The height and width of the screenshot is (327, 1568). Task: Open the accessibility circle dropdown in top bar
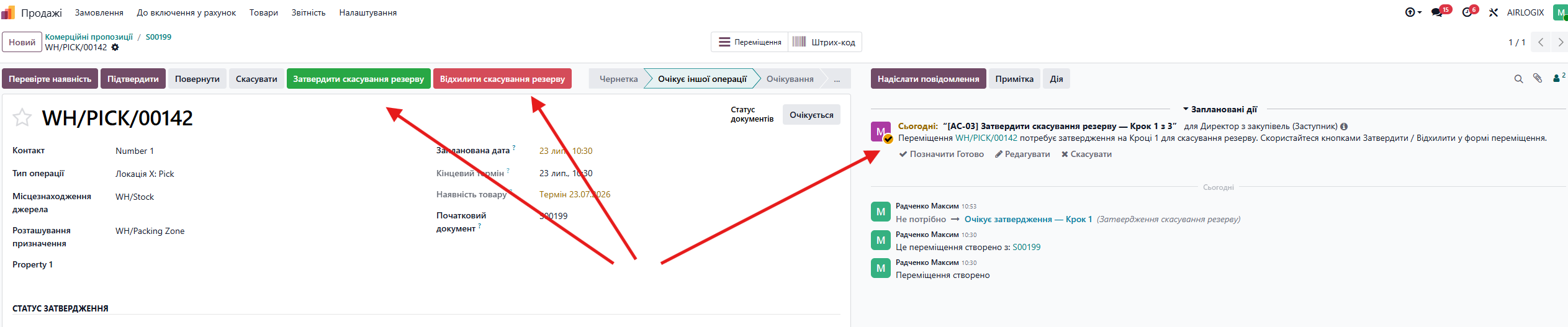1413,12
